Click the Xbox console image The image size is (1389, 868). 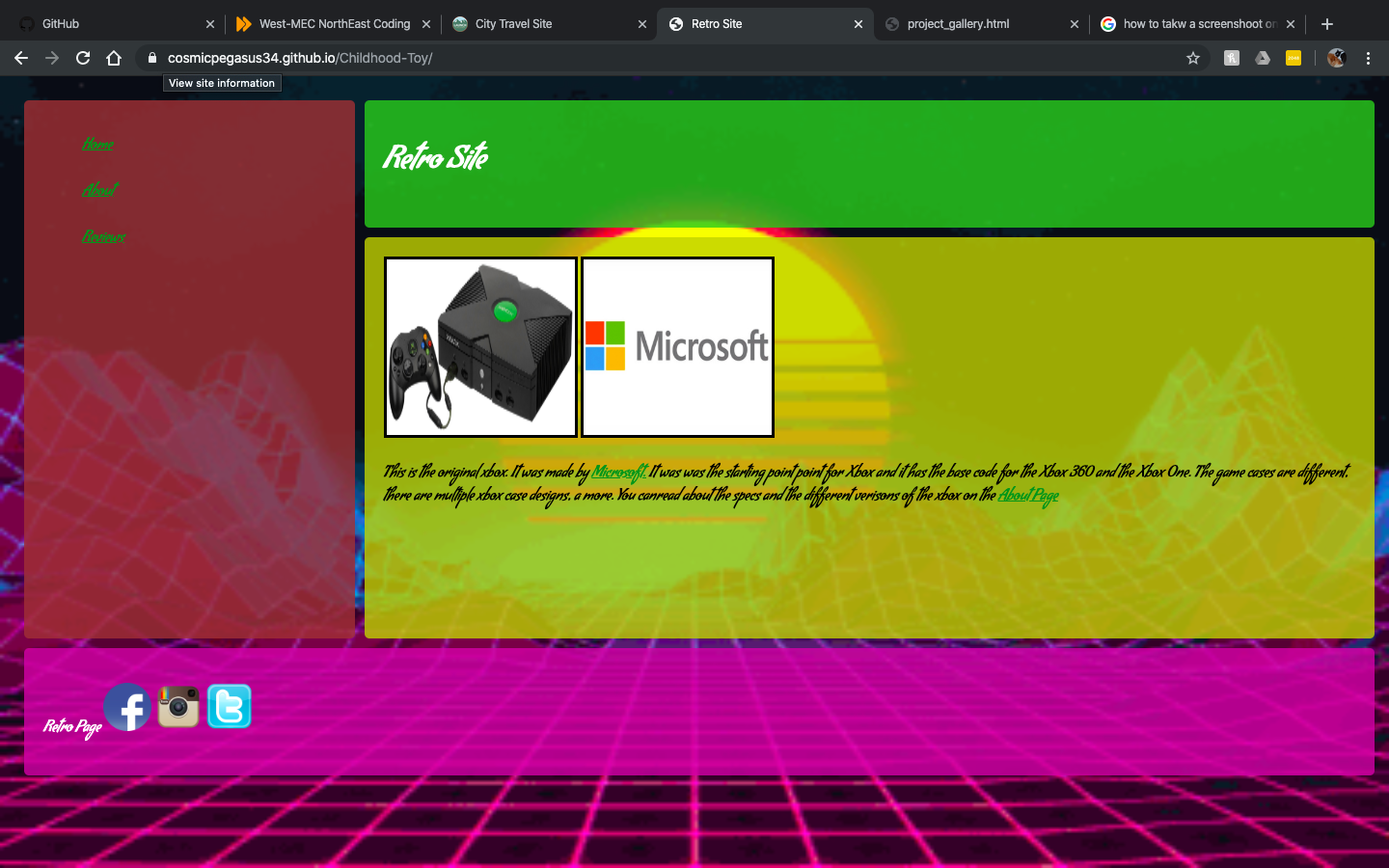click(480, 347)
